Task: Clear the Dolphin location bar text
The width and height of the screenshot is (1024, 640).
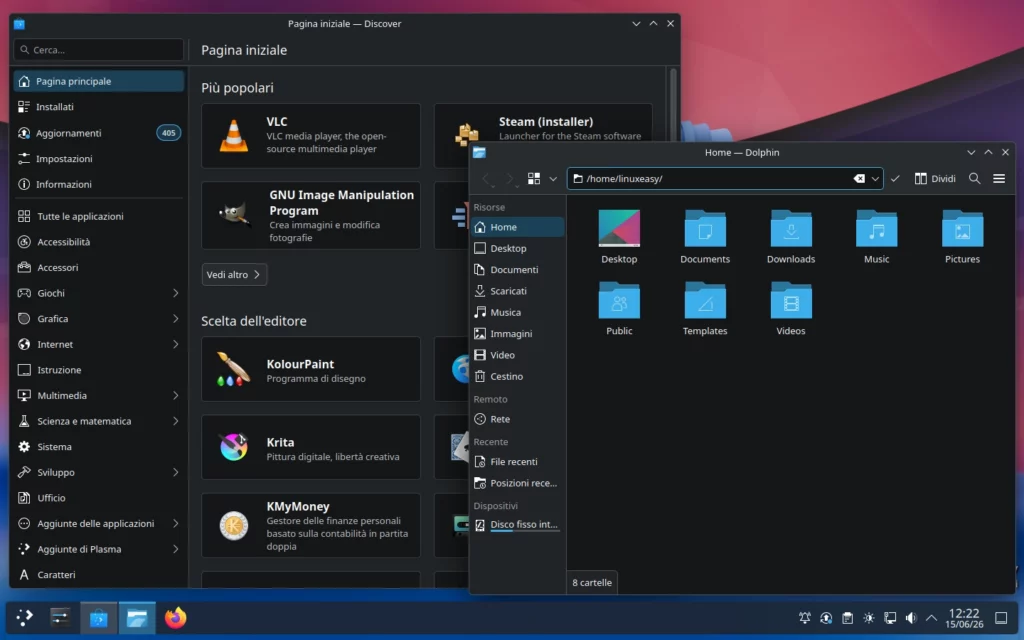Action: coord(859,178)
